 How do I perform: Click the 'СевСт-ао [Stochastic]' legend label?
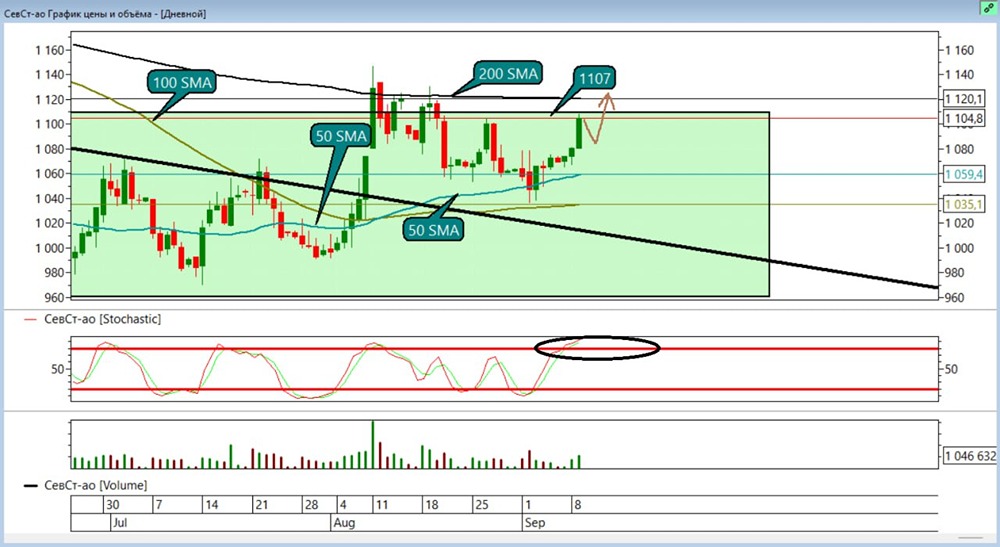pos(102,319)
